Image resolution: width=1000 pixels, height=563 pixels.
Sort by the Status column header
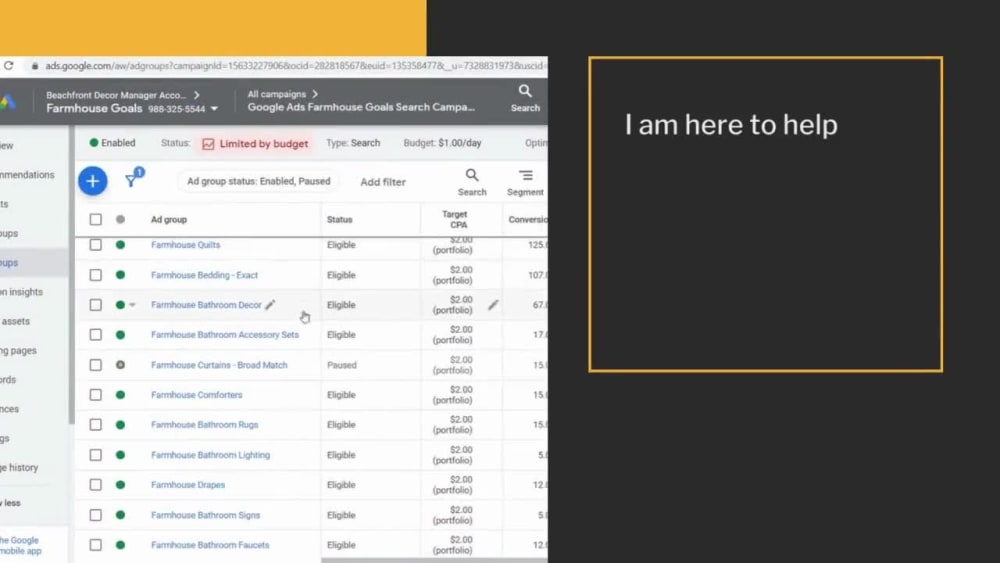coord(339,219)
